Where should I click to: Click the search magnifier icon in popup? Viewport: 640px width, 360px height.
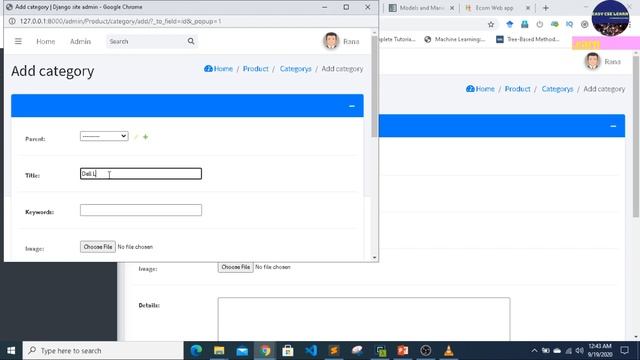[x=191, y=41]
